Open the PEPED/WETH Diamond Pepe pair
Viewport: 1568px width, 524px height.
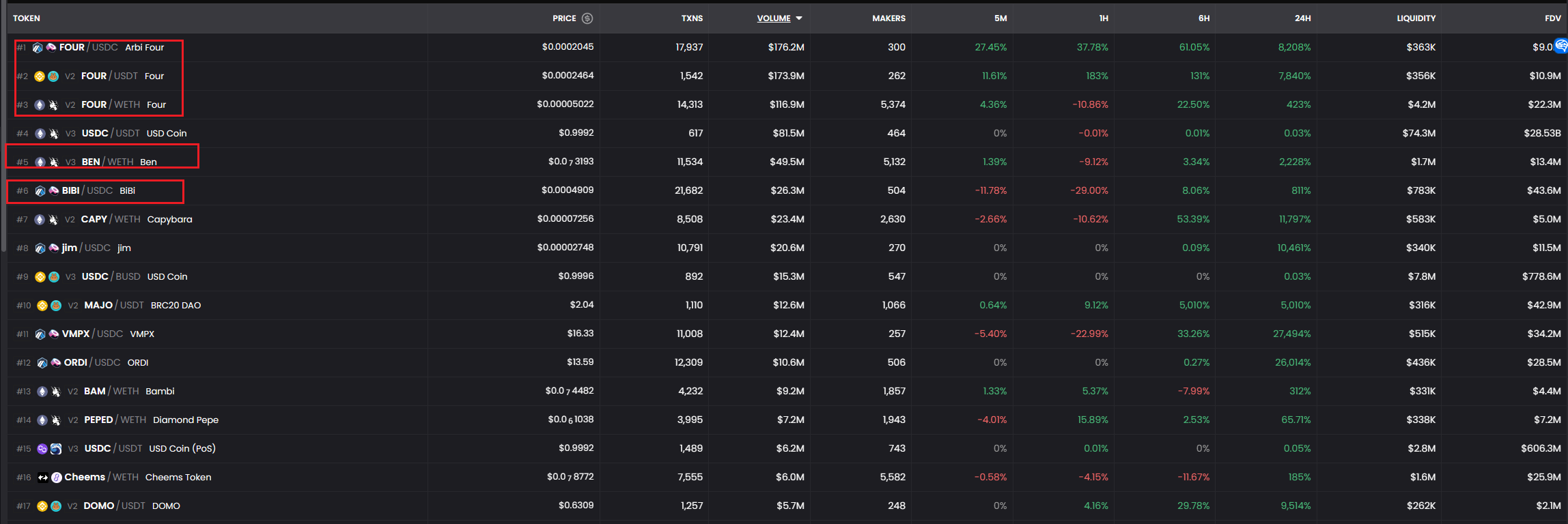[x=150, y=420]
